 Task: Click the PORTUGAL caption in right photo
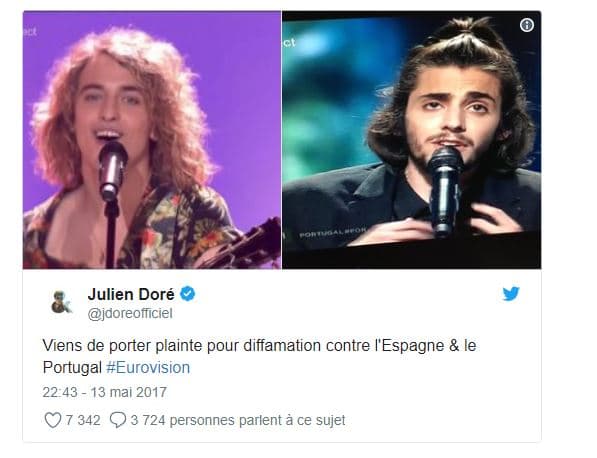point(333,232)
